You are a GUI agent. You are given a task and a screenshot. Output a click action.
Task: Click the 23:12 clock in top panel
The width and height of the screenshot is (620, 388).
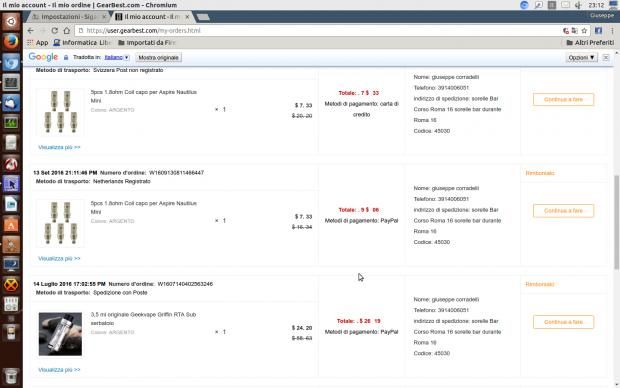coord(596,5)
